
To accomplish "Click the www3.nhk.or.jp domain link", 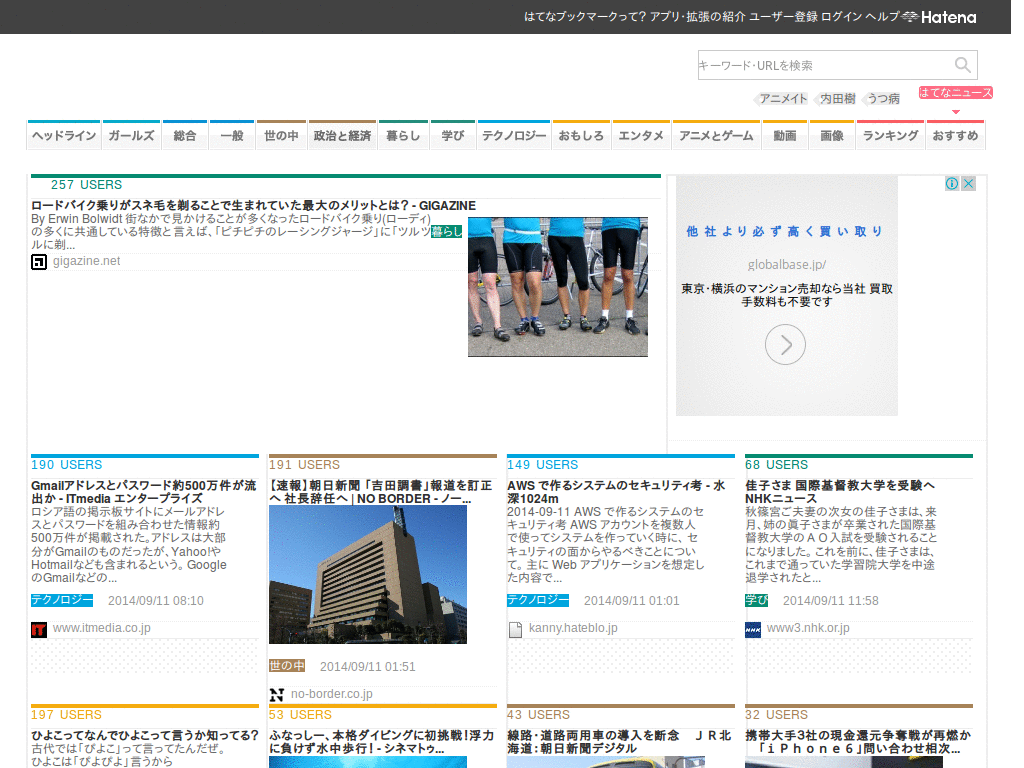I will [808, 628].
